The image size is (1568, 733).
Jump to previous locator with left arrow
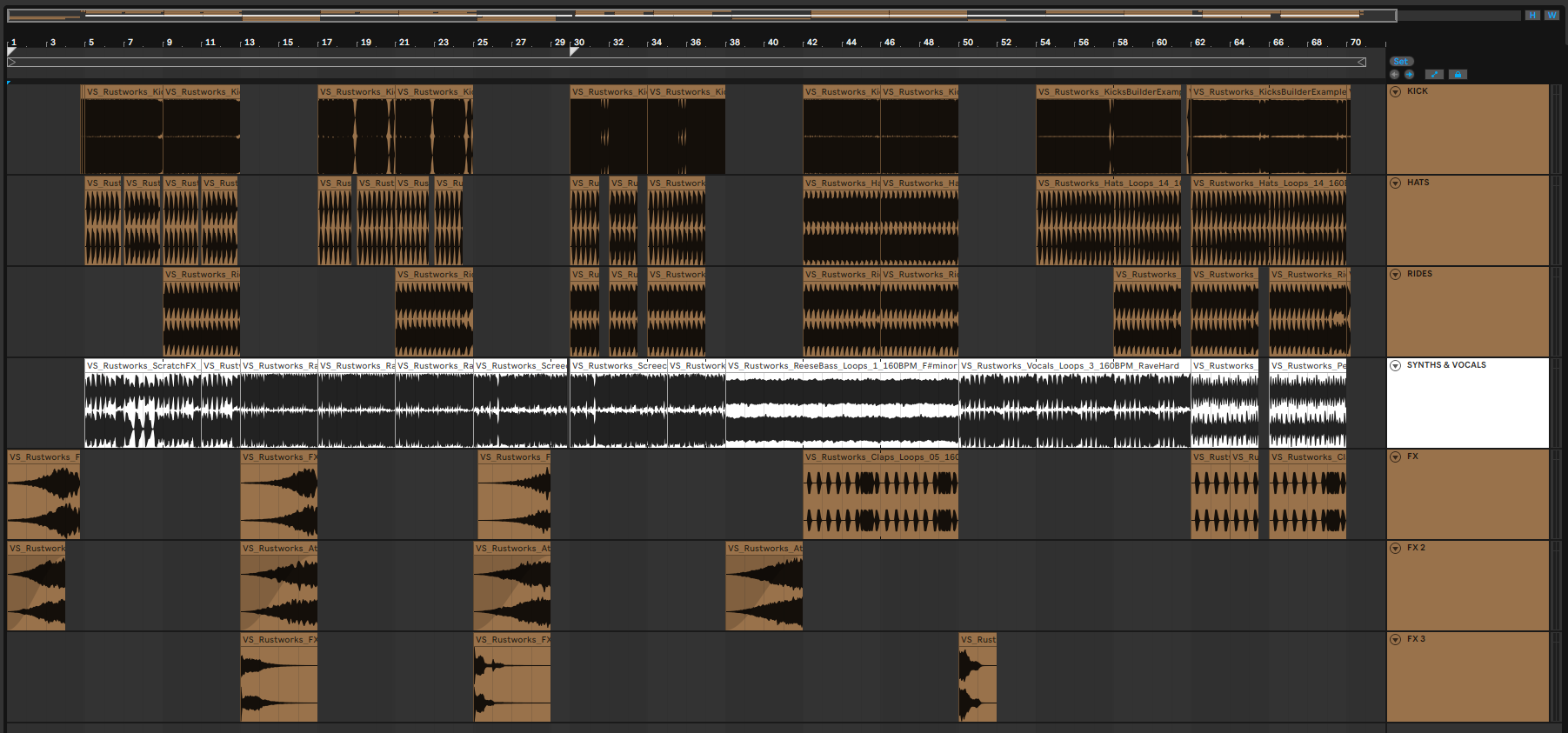tap(1395, 75)
